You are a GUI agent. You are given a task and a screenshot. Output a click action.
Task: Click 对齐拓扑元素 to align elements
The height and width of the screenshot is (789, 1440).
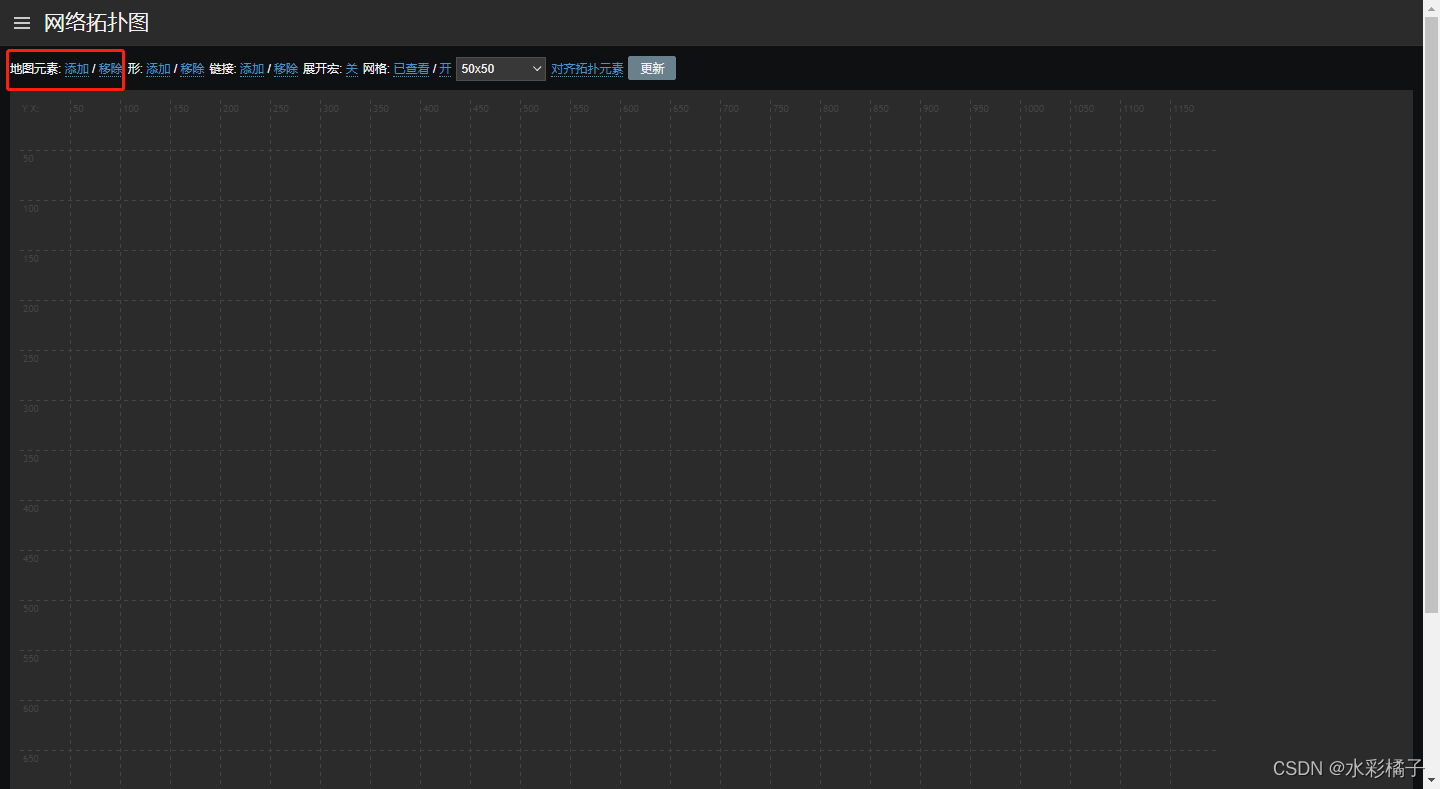(x=587, y=69)
